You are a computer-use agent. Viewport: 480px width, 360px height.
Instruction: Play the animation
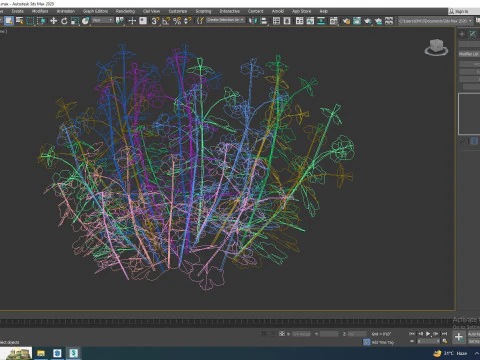pos(428,334)
